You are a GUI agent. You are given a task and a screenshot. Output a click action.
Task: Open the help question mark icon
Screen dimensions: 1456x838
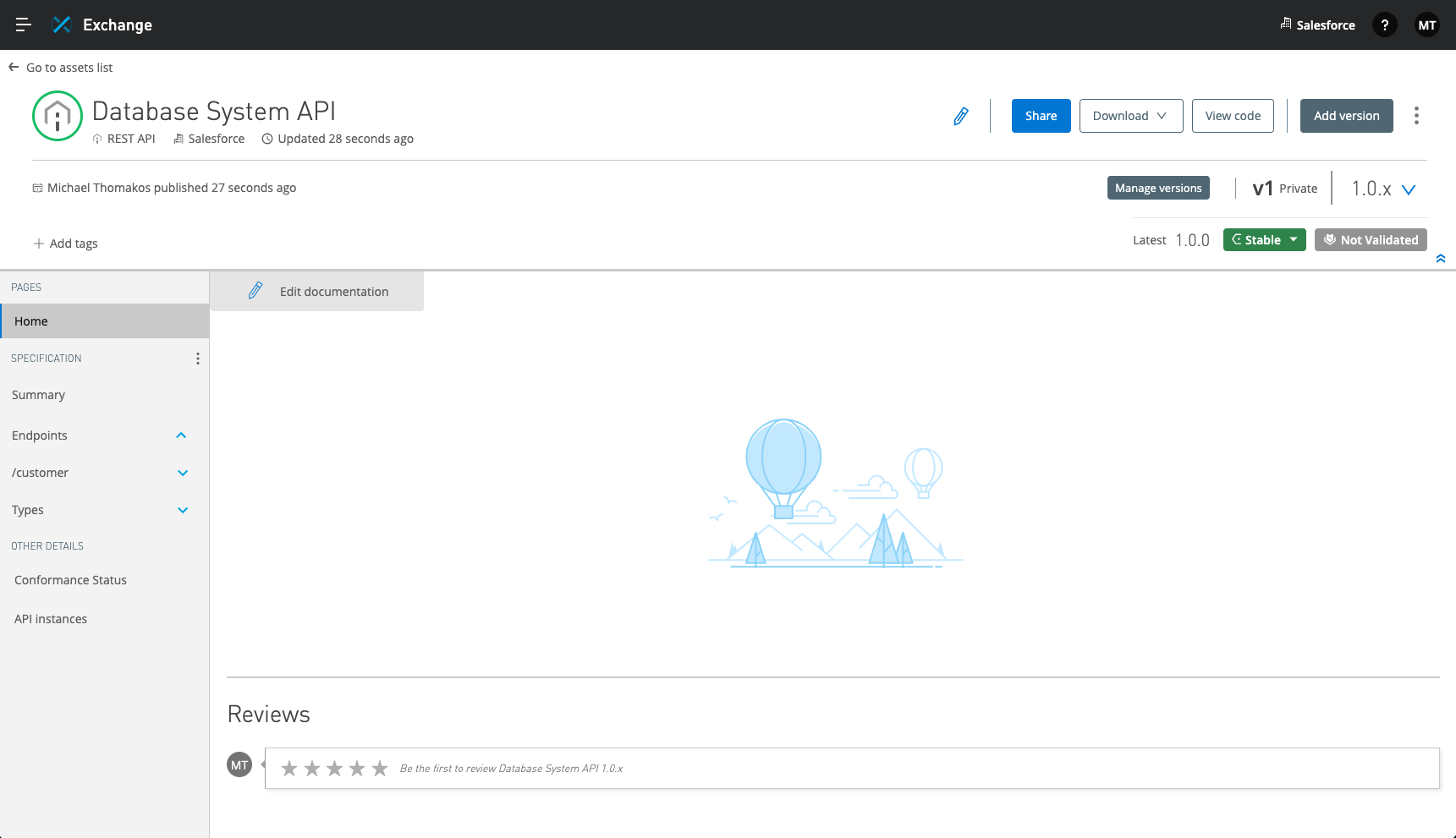click(x=1384, y=25)
